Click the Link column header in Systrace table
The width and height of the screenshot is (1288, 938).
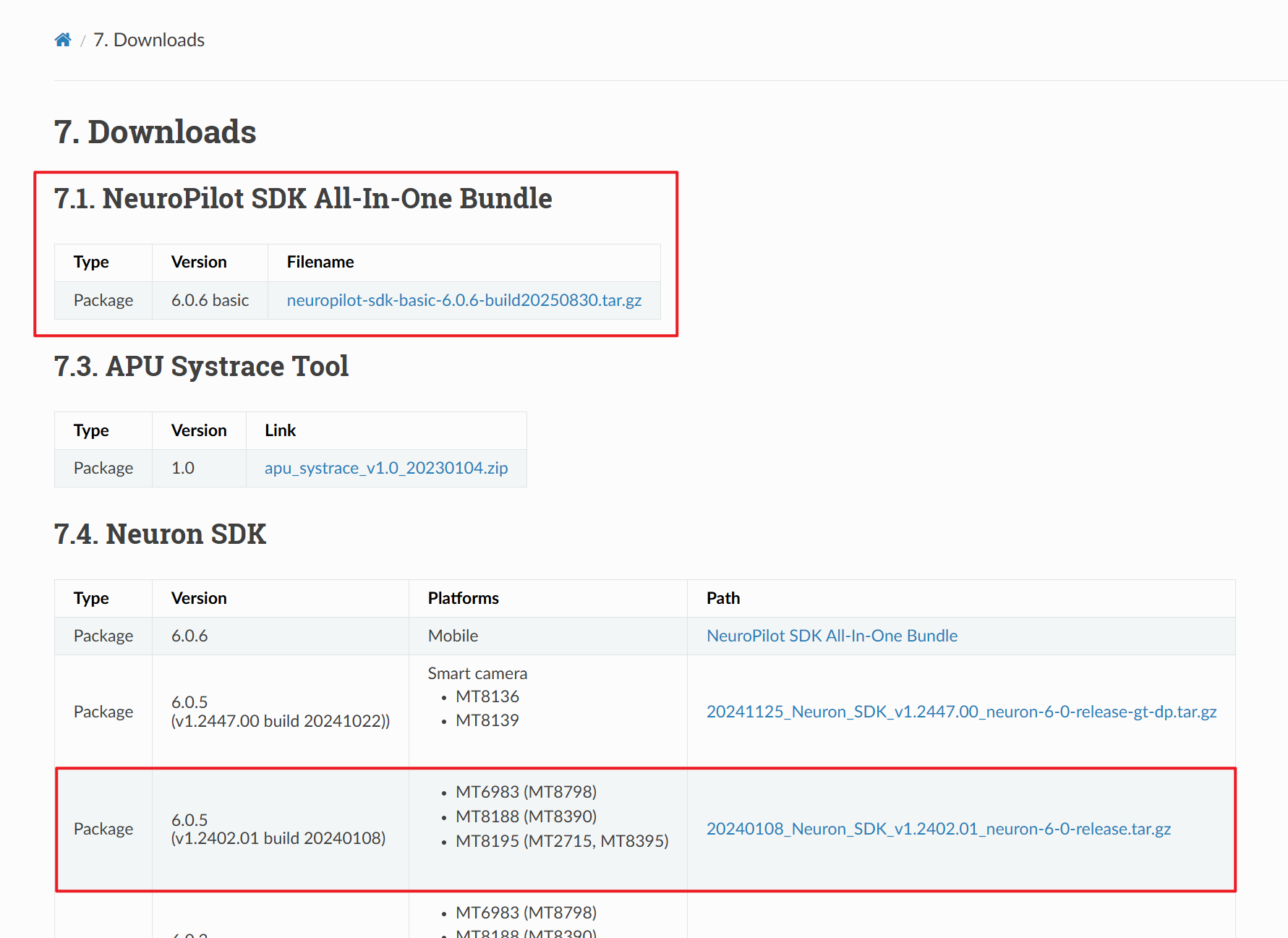tap(280, 430)
